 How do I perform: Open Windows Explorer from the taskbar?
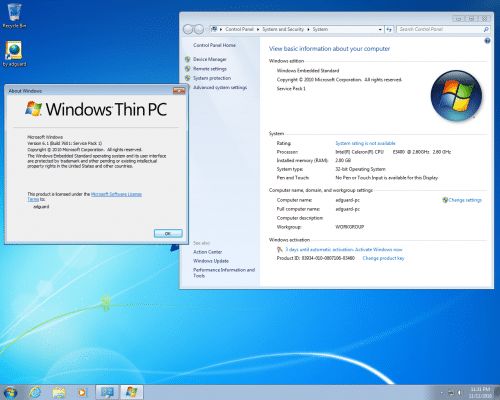point(59,392)
